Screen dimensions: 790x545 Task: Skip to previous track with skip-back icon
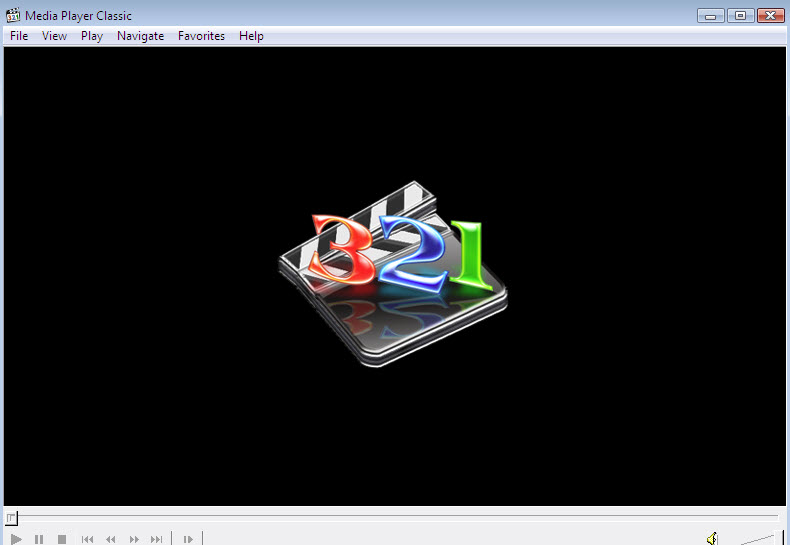[87, 539]
